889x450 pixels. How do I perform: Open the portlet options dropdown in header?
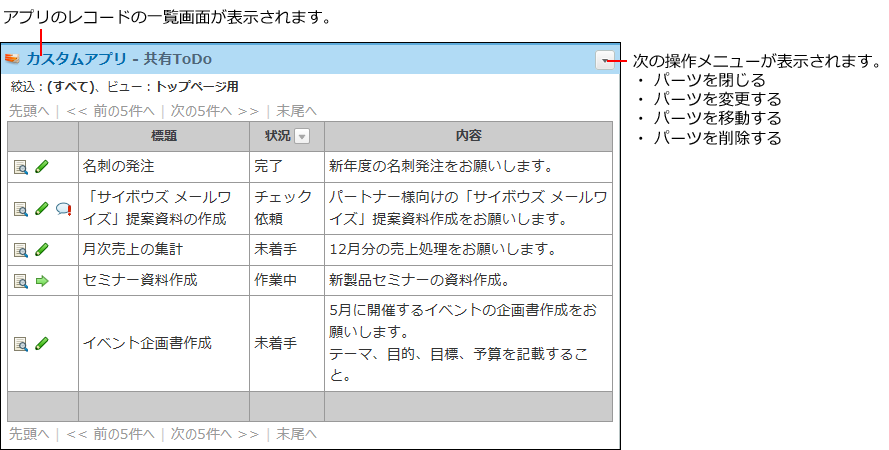point(605,60)
